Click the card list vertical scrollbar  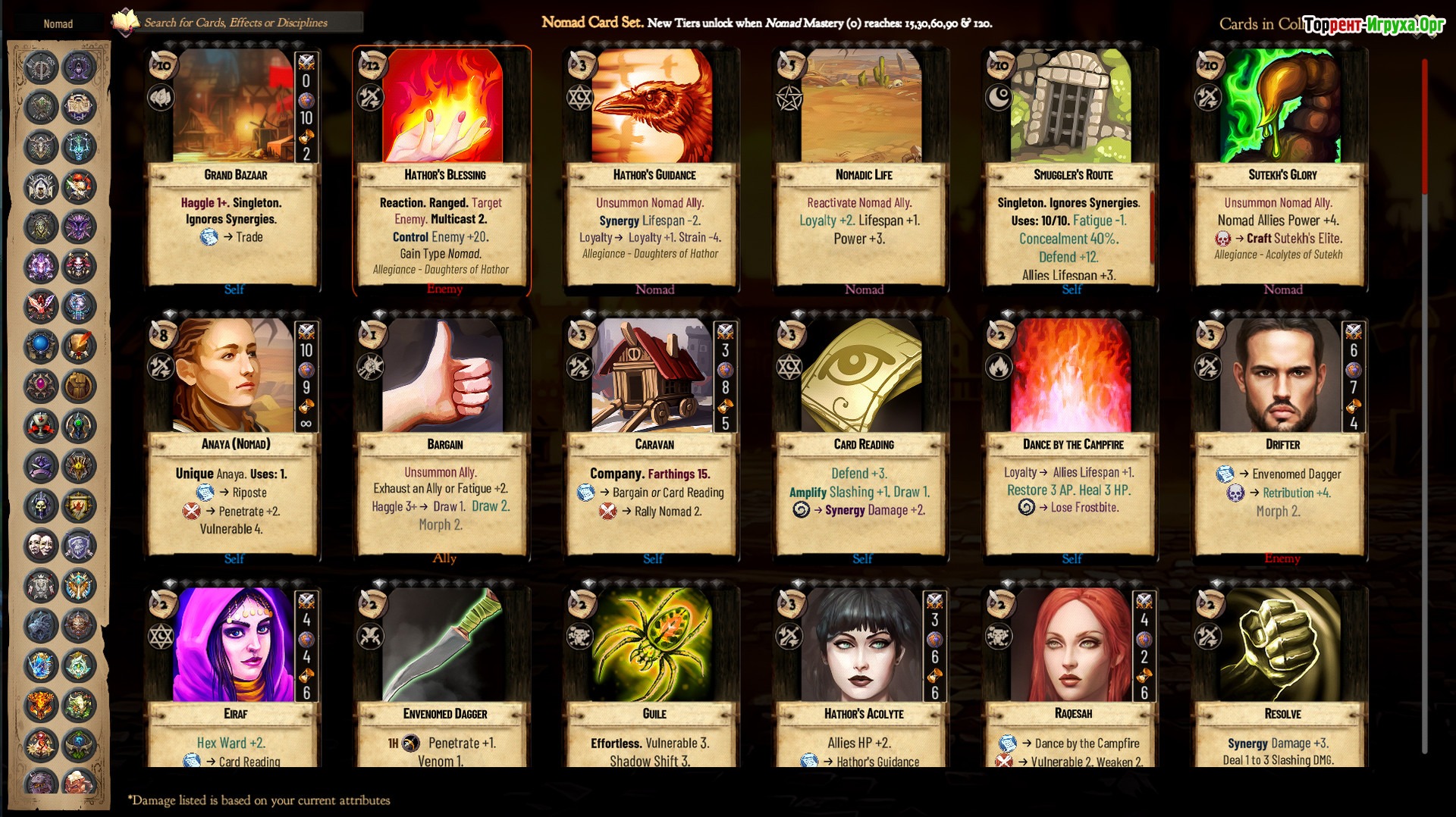pos(1424,405)
